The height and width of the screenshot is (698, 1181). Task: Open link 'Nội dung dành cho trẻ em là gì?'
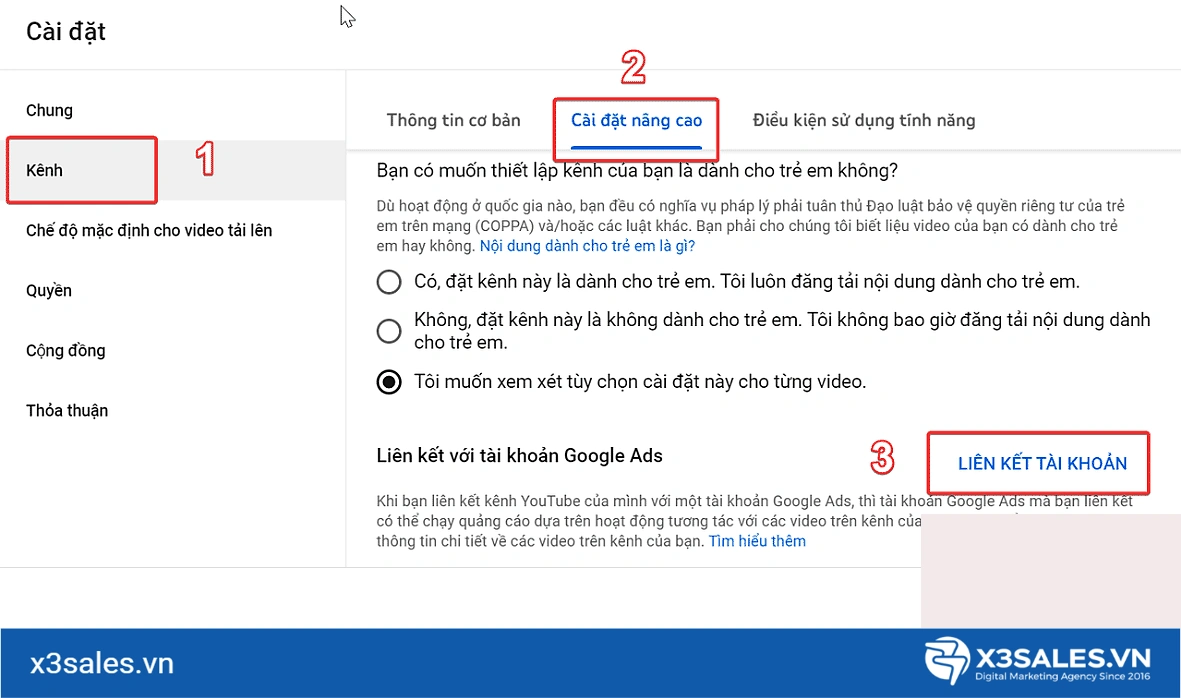coord(587,246)
